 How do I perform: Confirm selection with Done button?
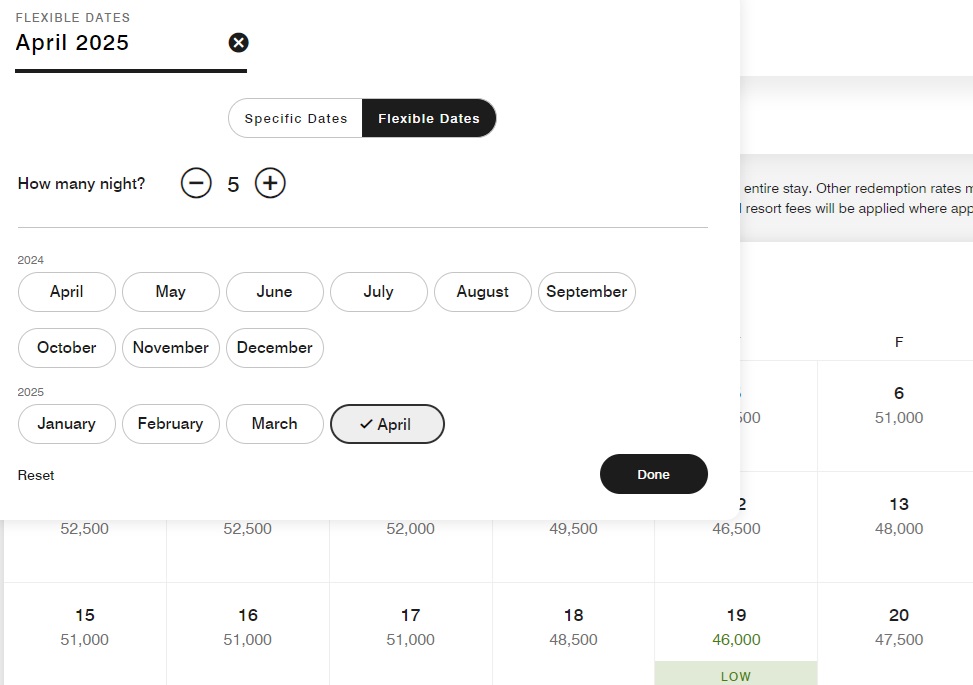point(653,475)
